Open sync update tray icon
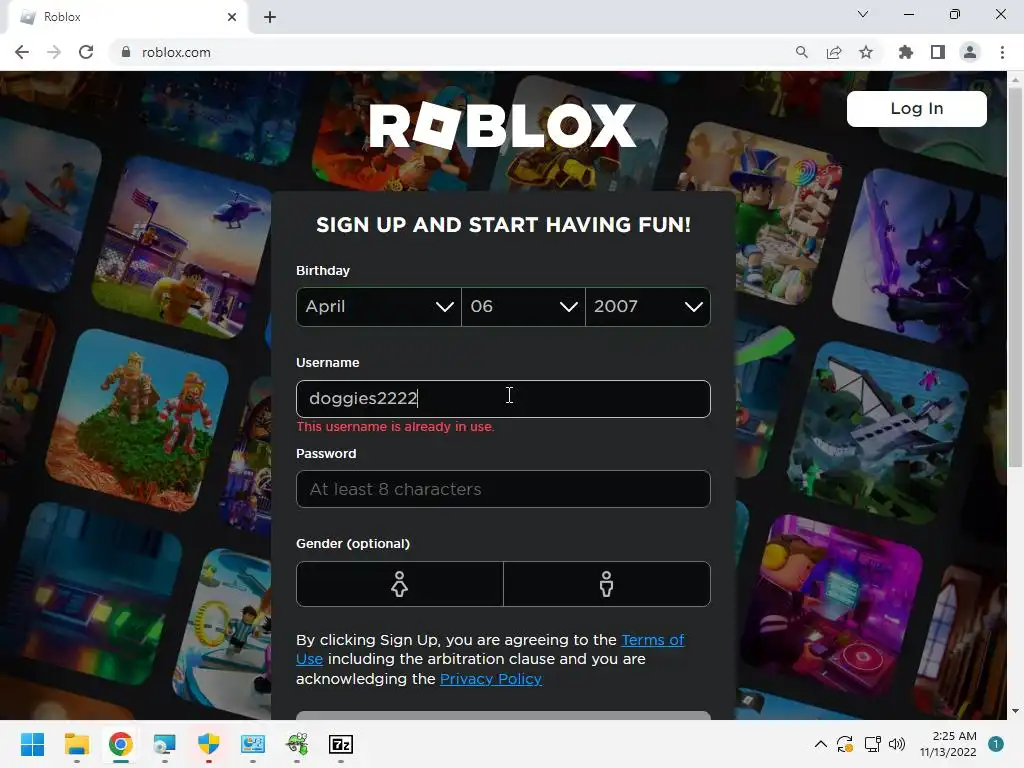1024x768 pixels. point(845,744)
